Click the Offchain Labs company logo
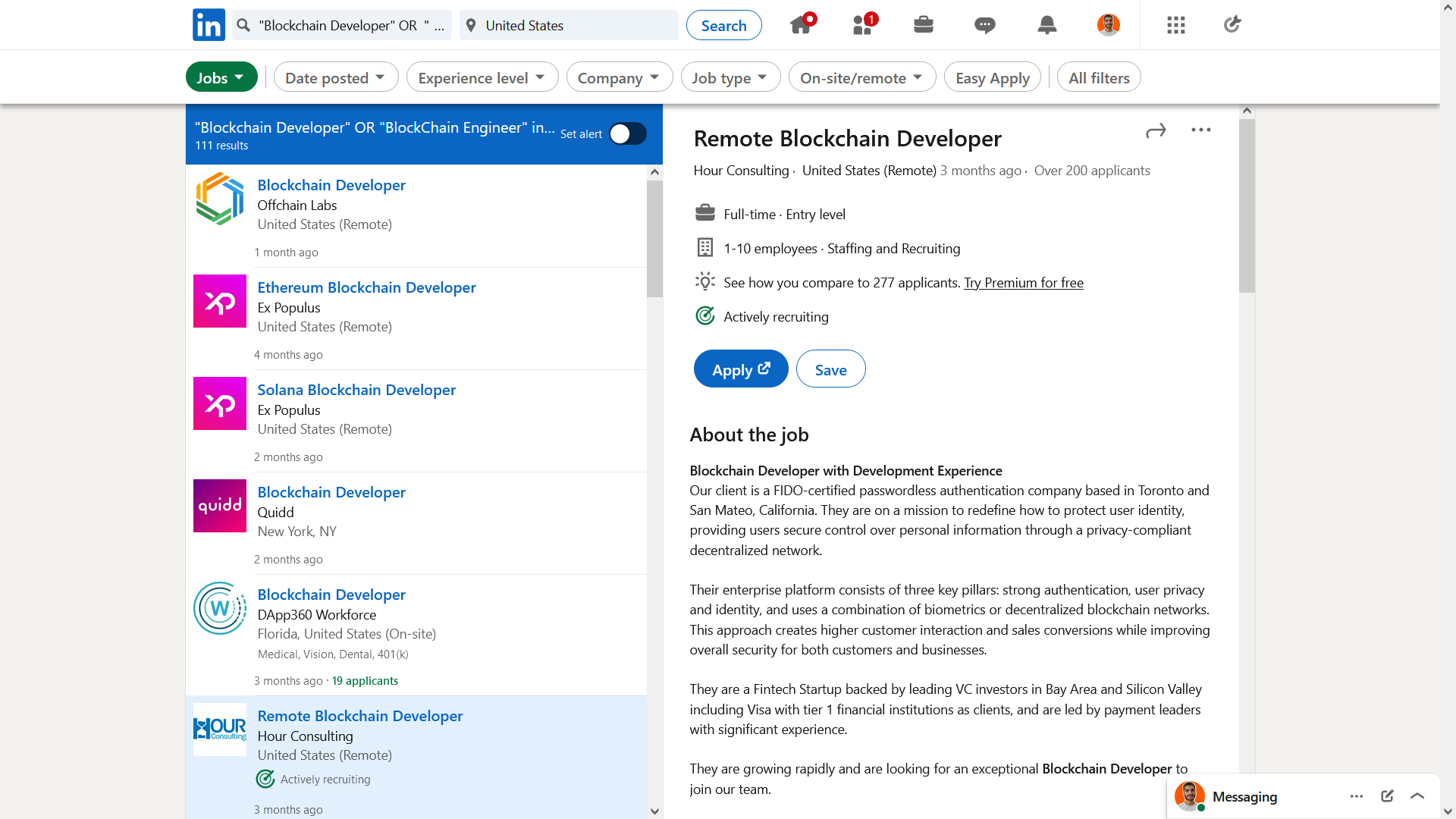Viewport: 1456px width, 819px height. click(220, 199)
